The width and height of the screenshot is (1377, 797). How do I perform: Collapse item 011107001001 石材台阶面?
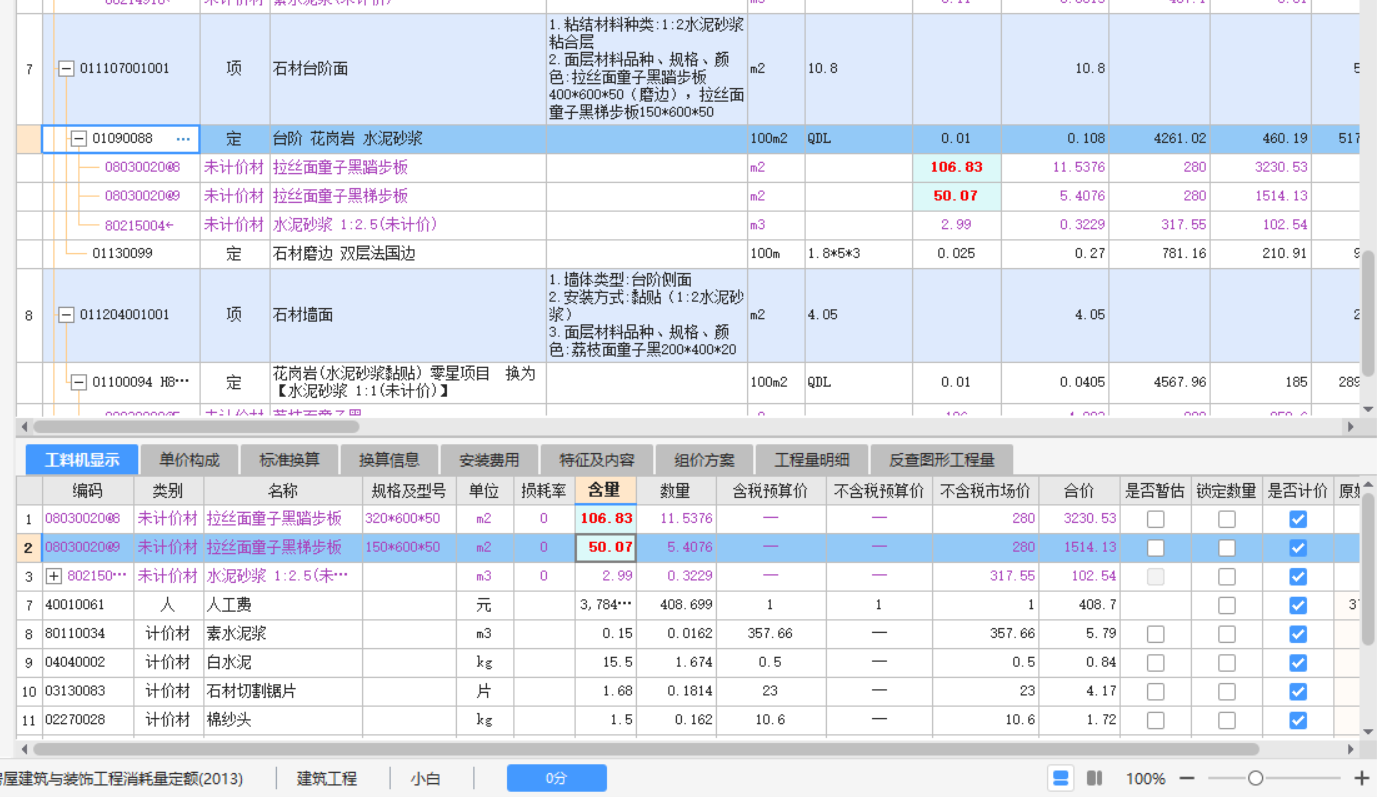coord(66,69)
